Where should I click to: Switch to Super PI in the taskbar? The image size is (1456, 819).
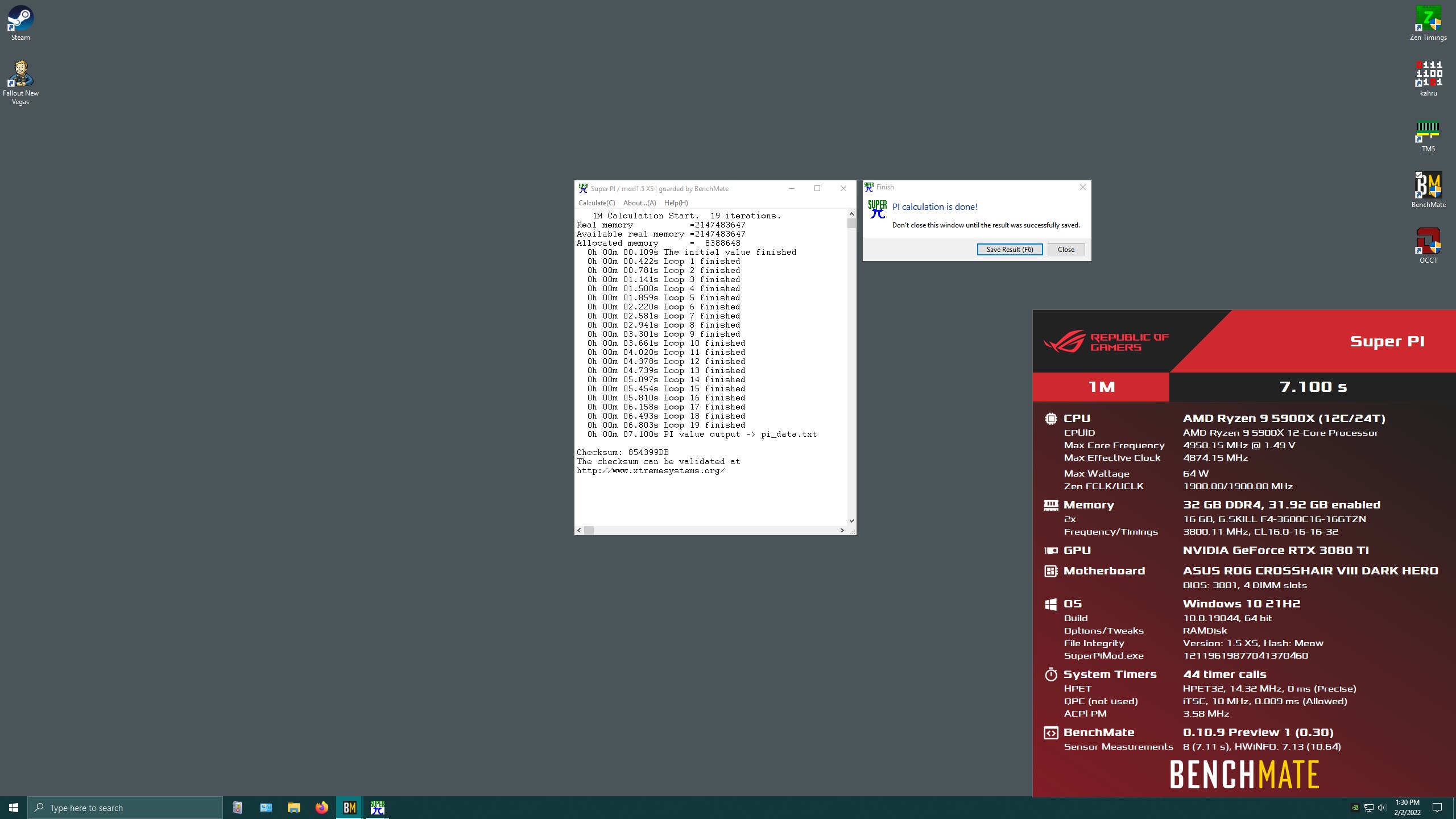point(378,808)
